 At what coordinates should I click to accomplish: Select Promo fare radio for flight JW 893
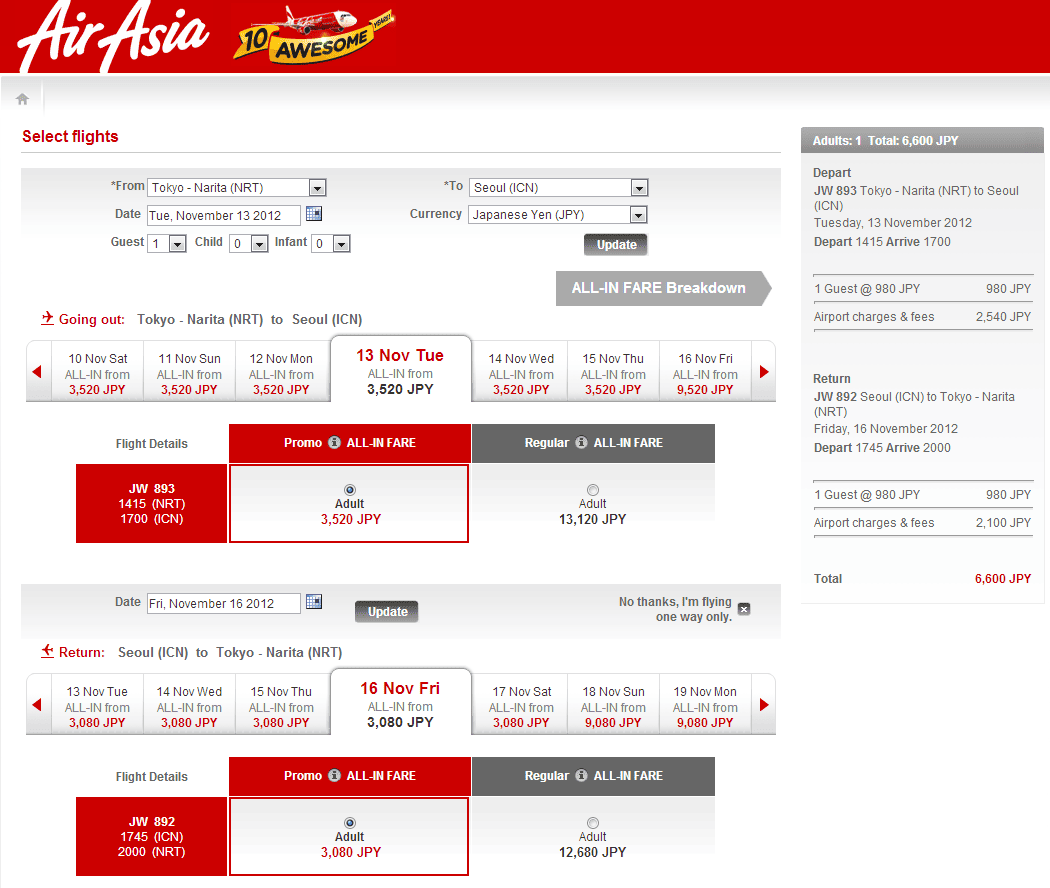pyautogui.click(x=350, y=489)
